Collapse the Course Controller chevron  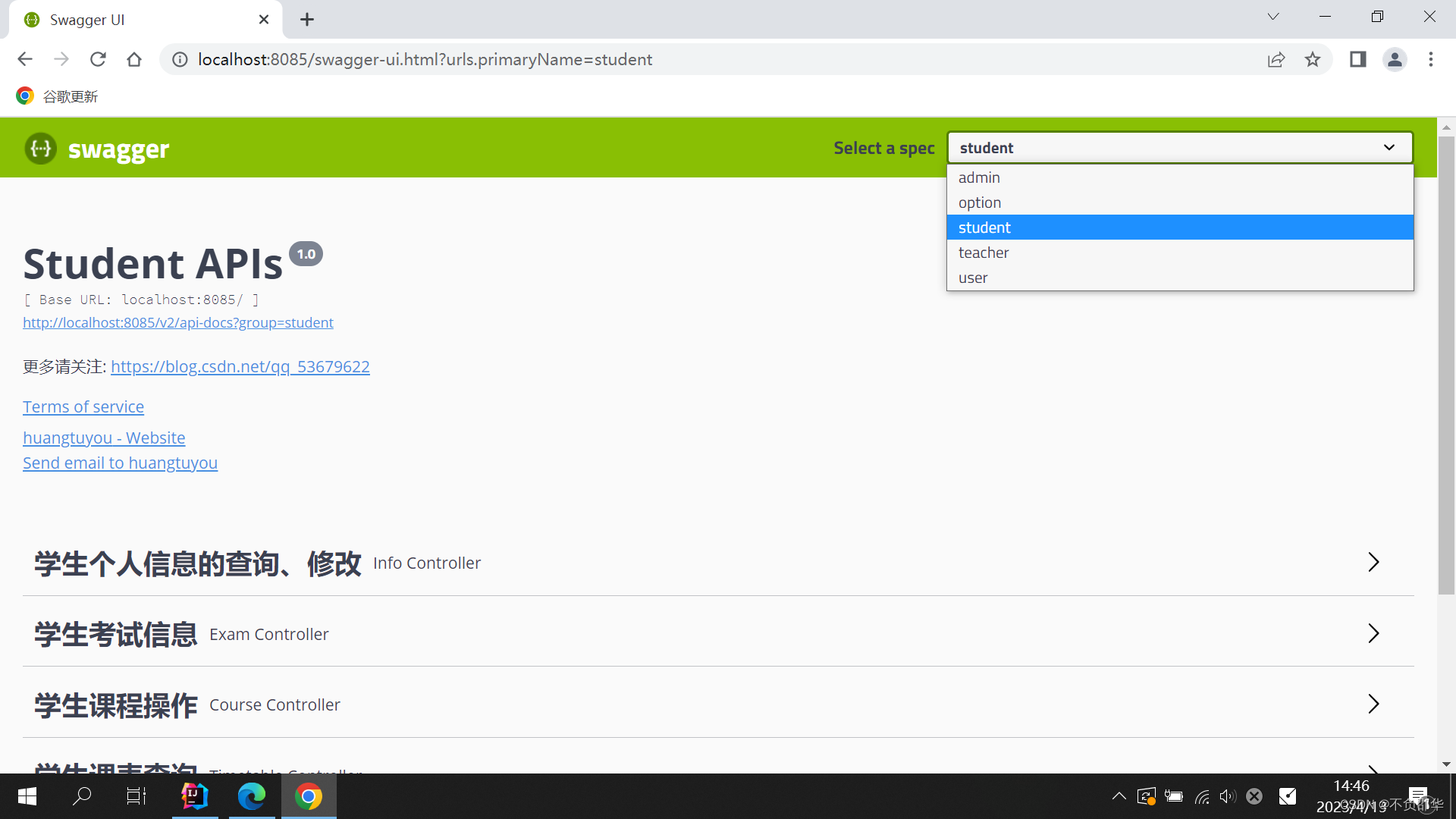[x=1374, y=704]
